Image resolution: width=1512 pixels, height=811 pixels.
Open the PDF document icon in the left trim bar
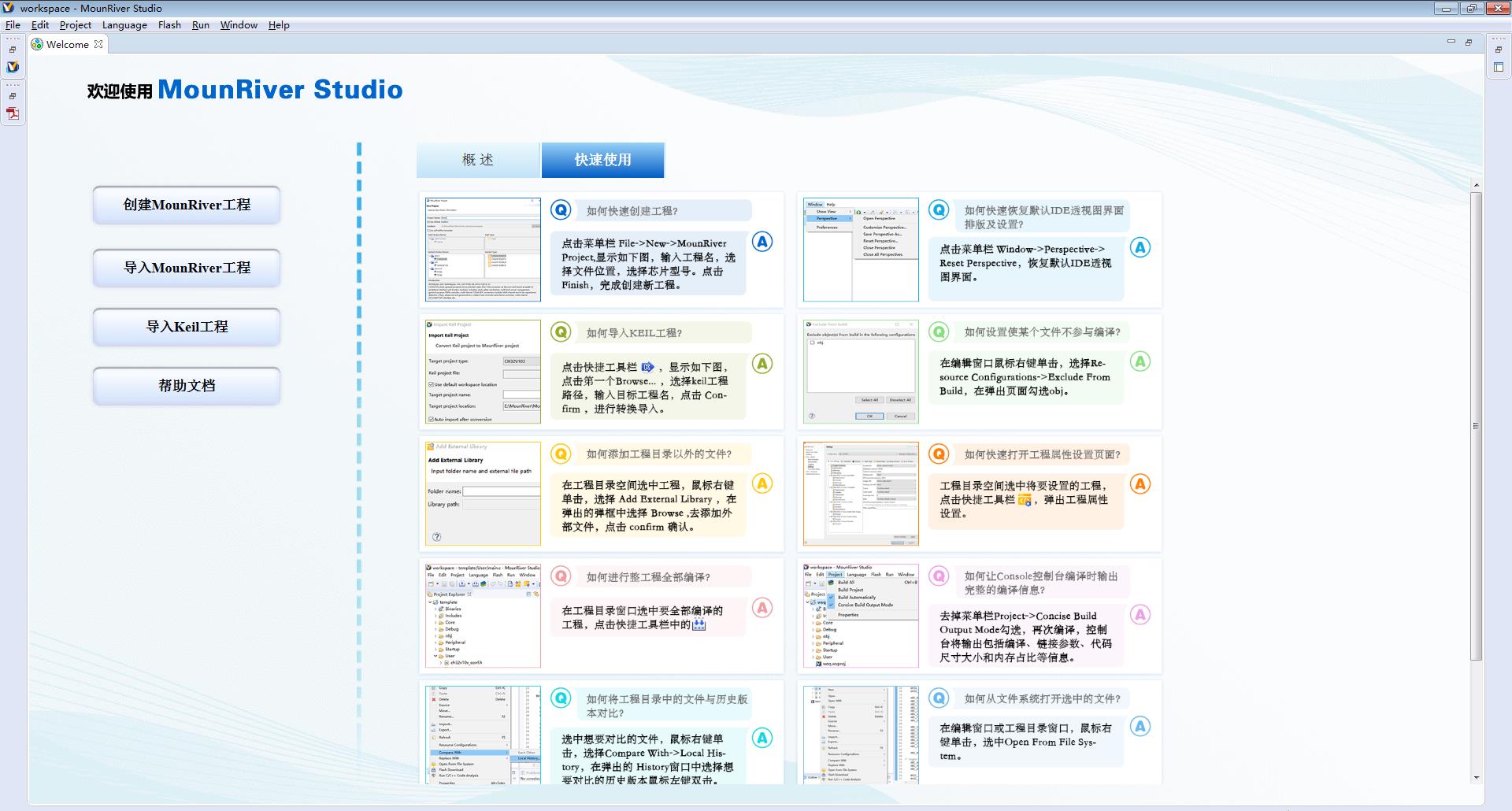point(13,113)
